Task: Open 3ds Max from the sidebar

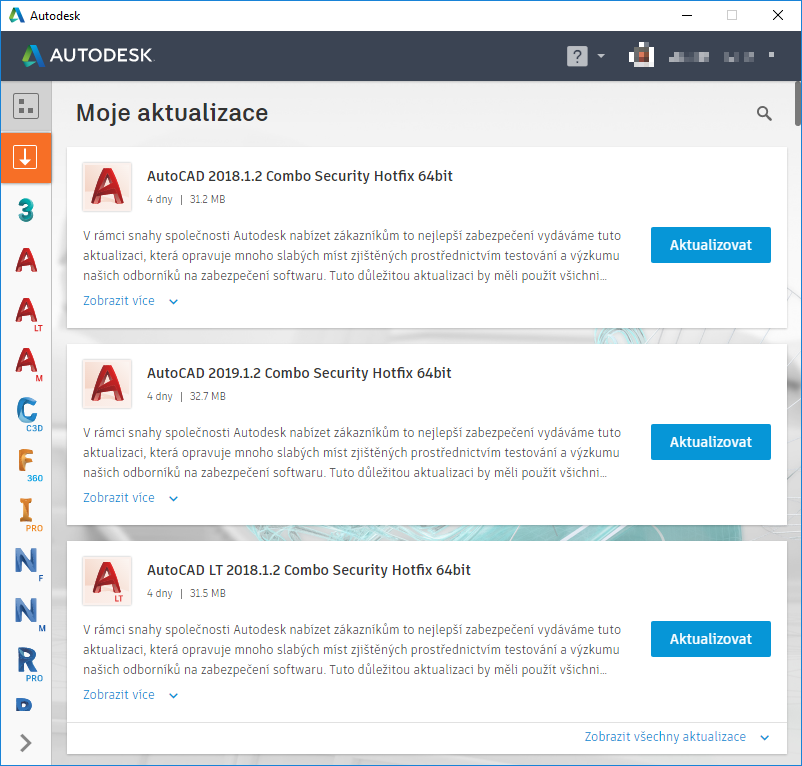Action: pyautogui.click(x=26, y=210)
